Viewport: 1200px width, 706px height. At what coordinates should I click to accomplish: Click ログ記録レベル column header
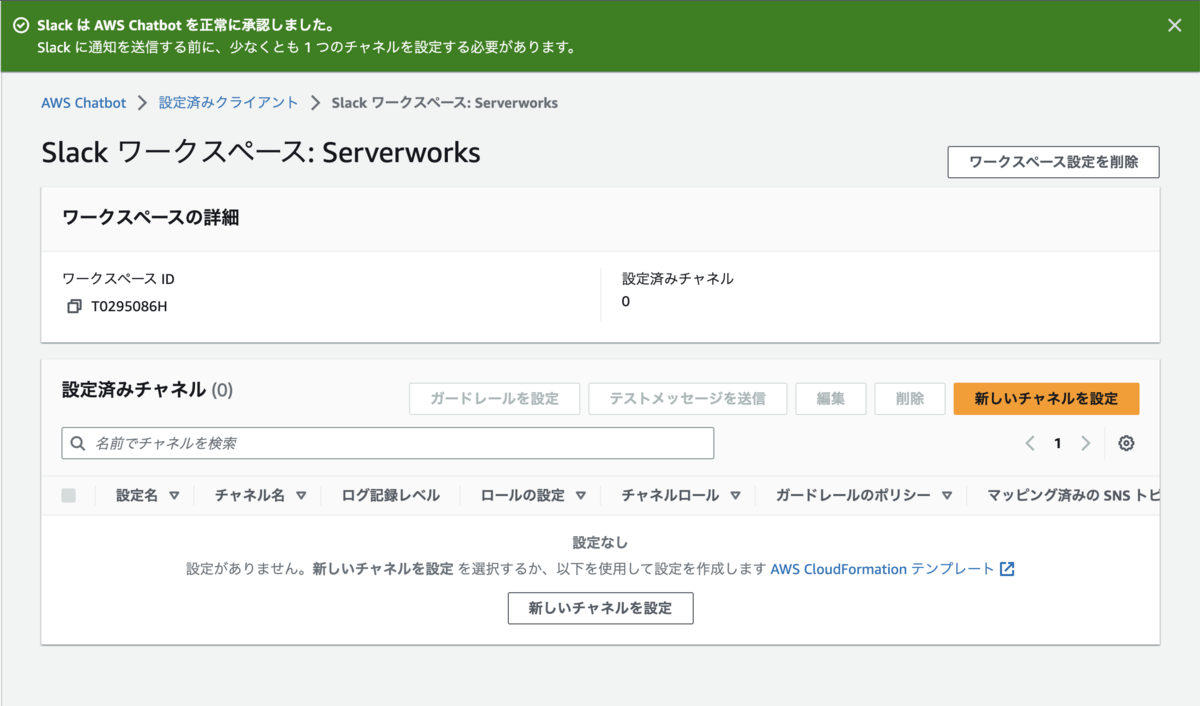coord(390,495)
